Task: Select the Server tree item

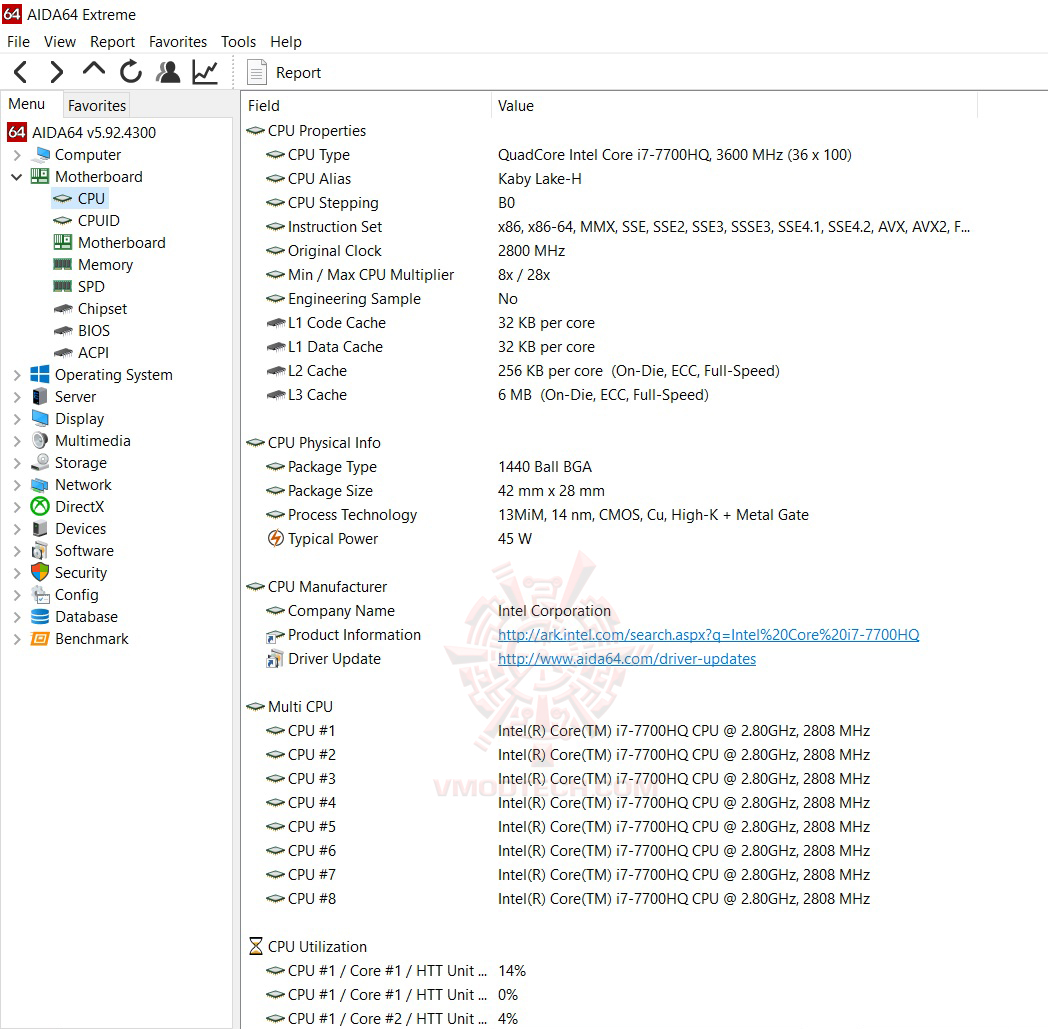Action: click(x=75, y=397)
